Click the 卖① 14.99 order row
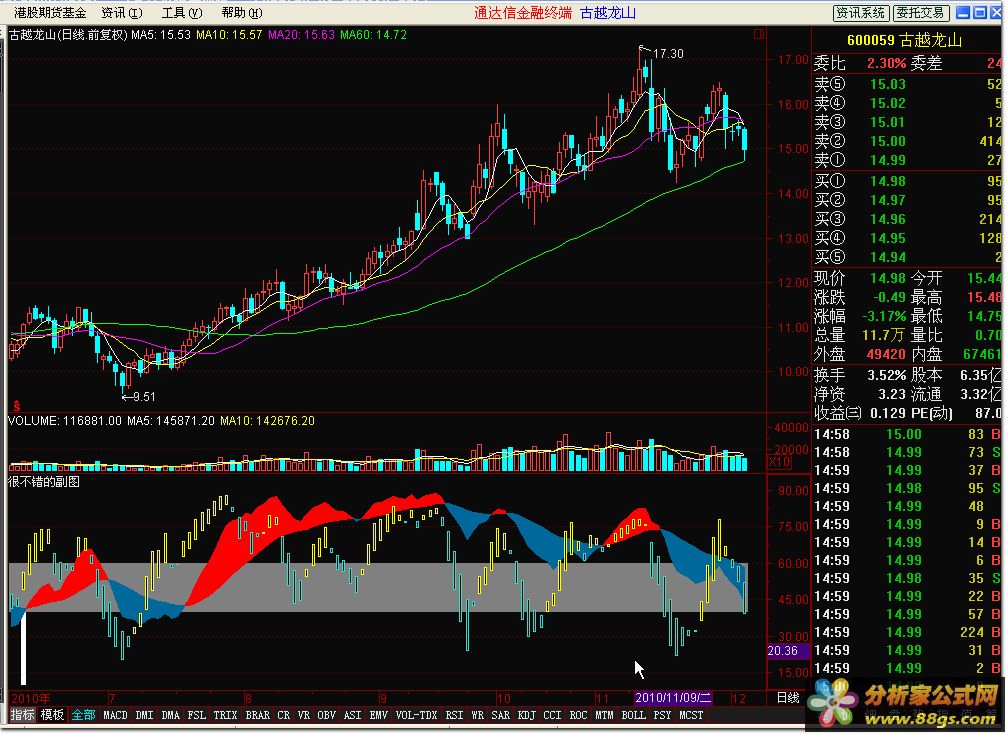This screenshot has width=1007, height=734. click(x=909, y=160)
